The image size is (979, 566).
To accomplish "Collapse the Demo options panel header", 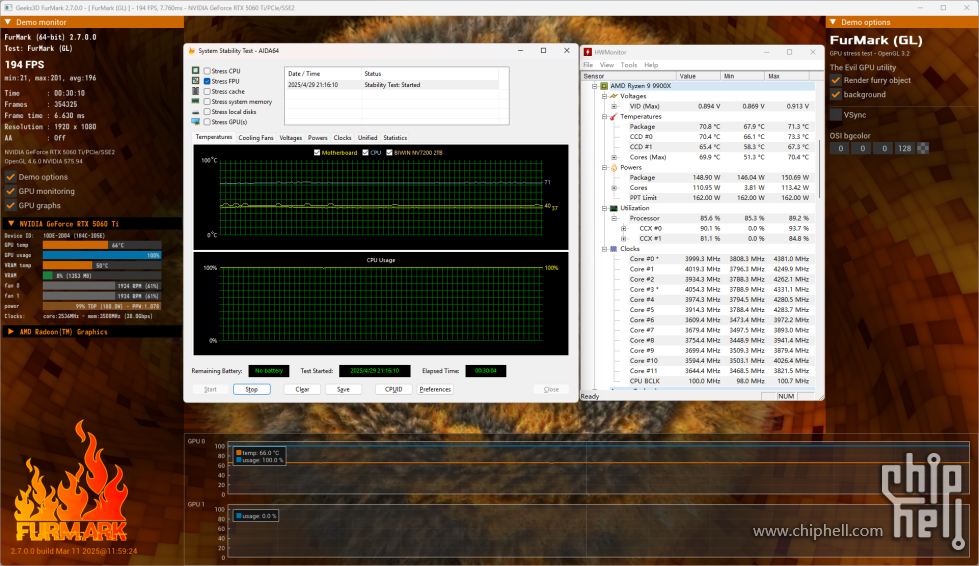I will click(x=833, y=22).
